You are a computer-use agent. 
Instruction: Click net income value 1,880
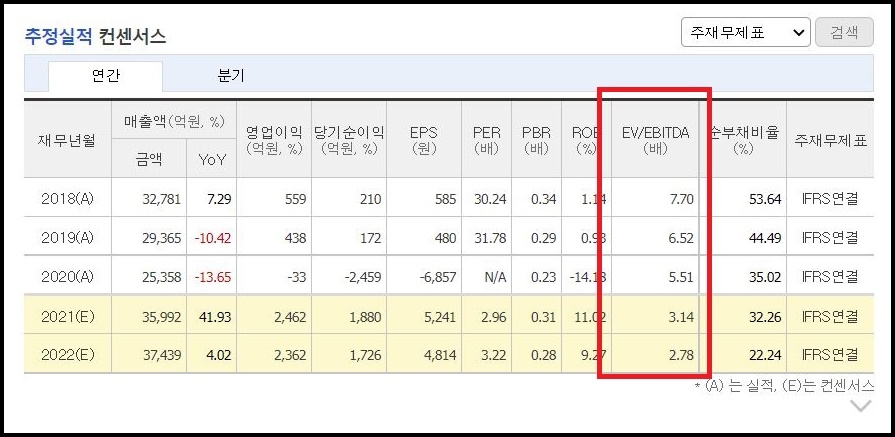365,317
